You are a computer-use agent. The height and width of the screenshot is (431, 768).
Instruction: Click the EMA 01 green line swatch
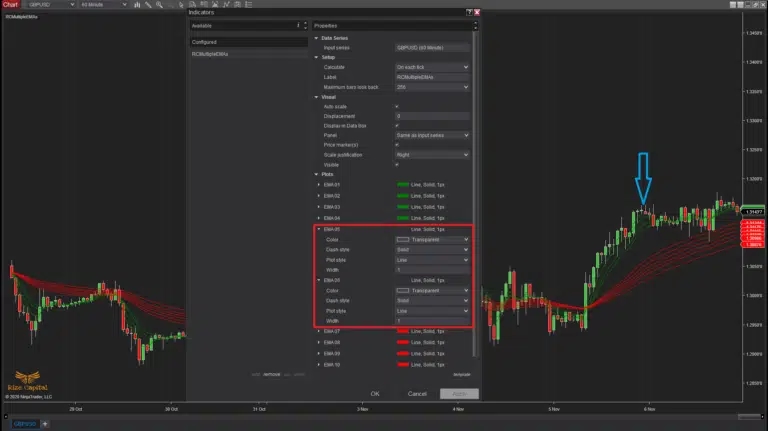tap(403, 185)
